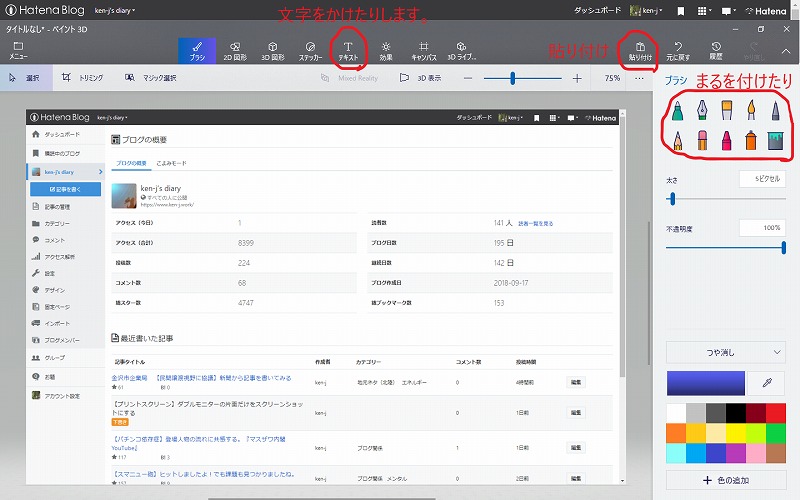
Task: Click the 100% opacity input field
Action: [762, 228]
